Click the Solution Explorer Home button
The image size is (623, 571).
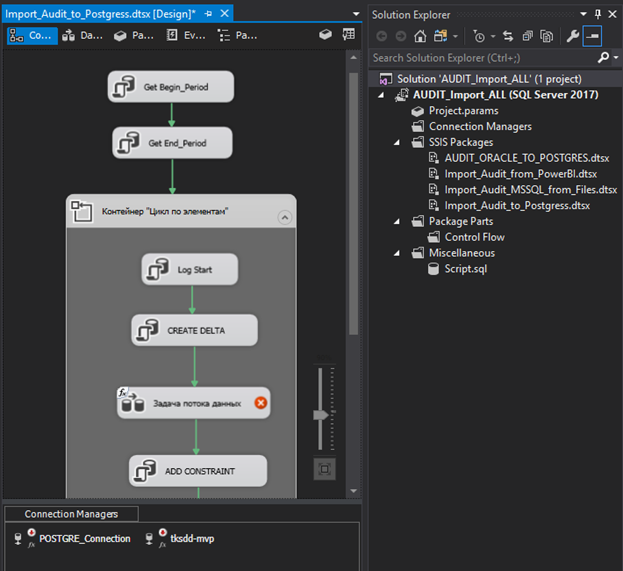point(420,36)
